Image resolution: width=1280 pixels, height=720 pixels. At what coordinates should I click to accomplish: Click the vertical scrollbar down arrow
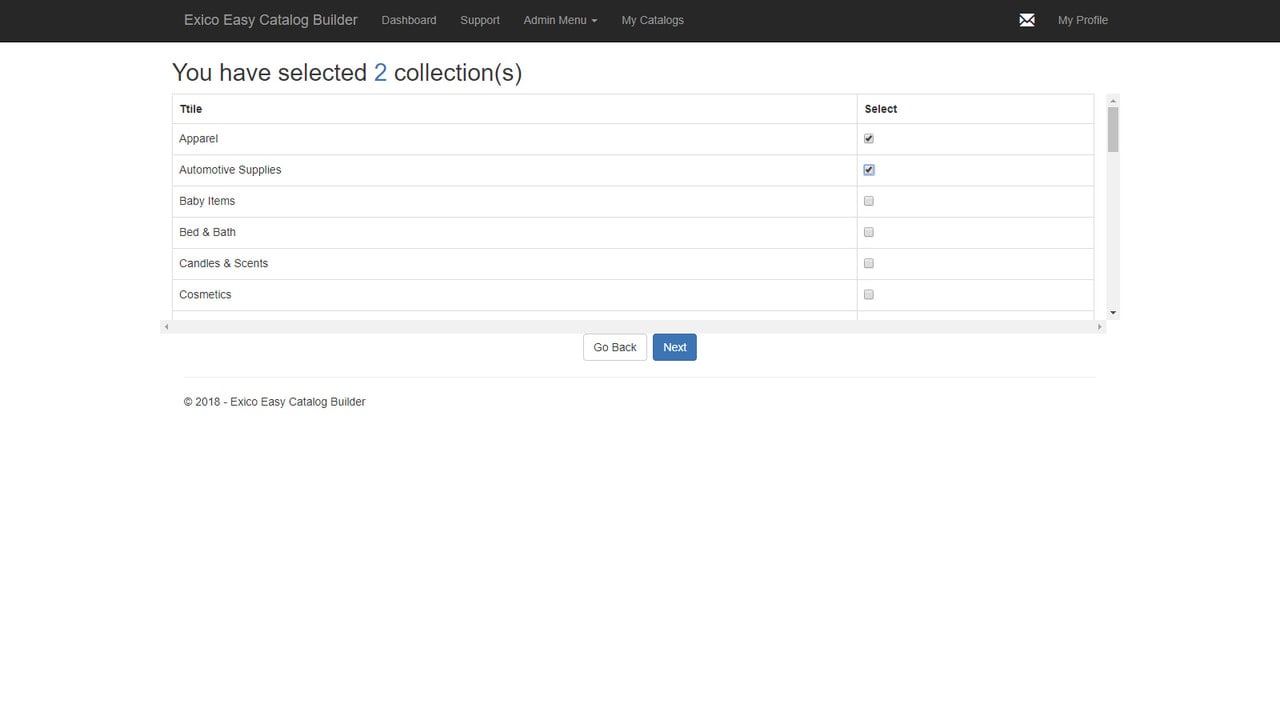1113,313
